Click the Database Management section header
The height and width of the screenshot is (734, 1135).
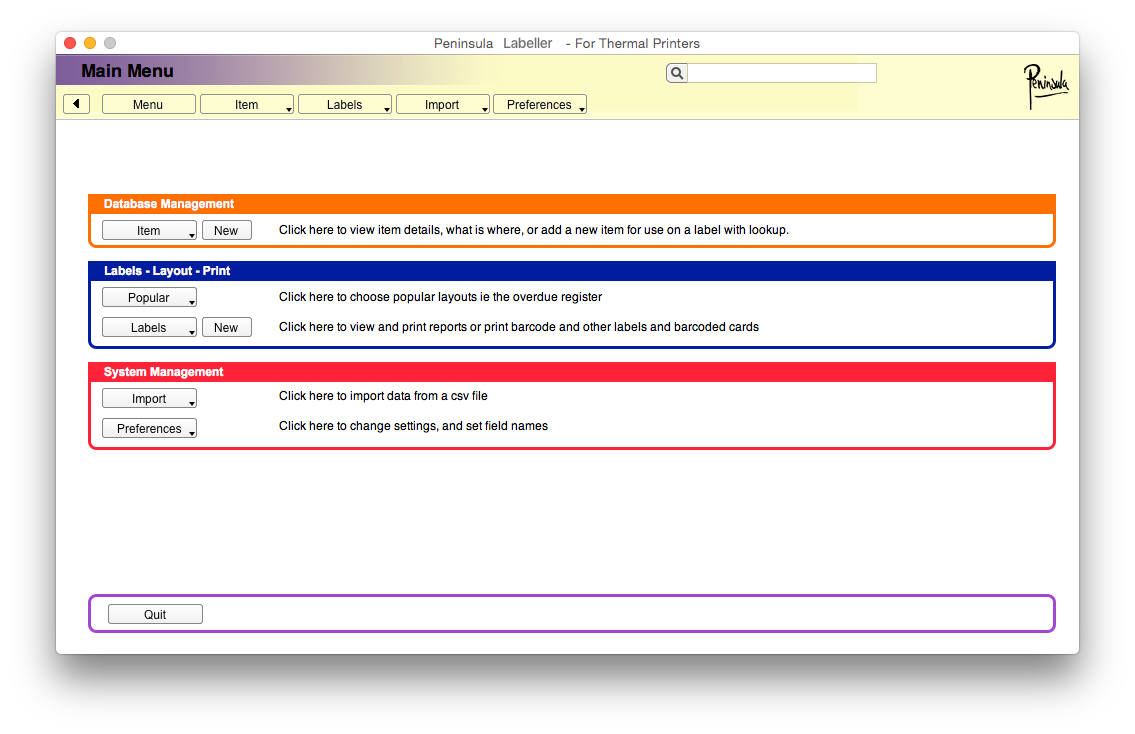click(x=169, y=204)
